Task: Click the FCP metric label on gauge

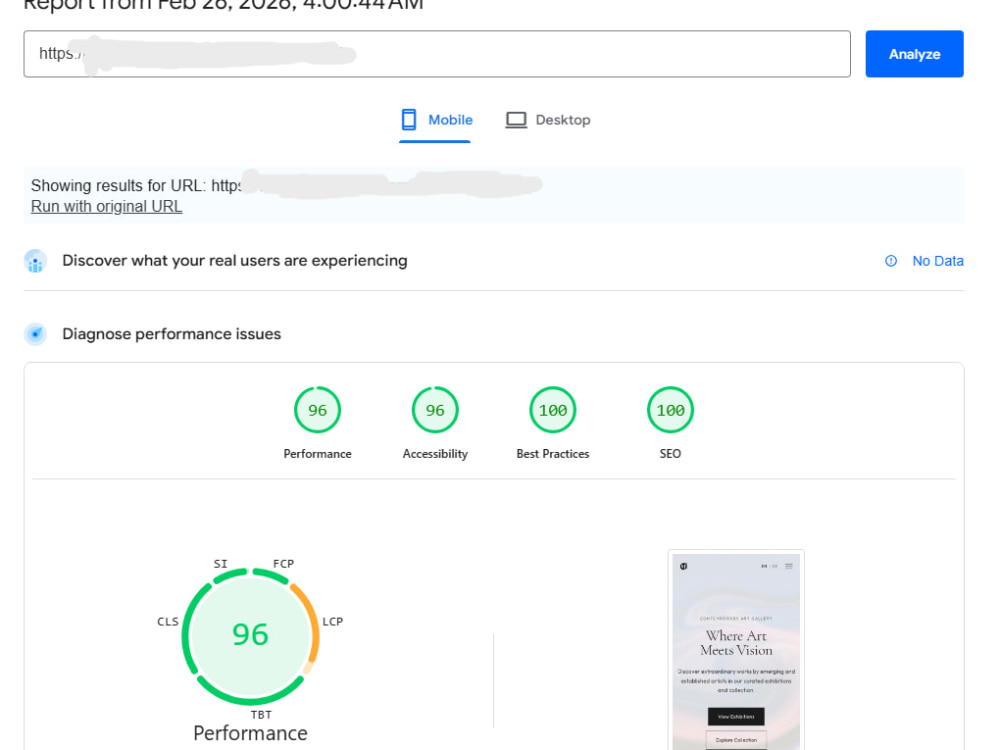Action: click(284, 564)
